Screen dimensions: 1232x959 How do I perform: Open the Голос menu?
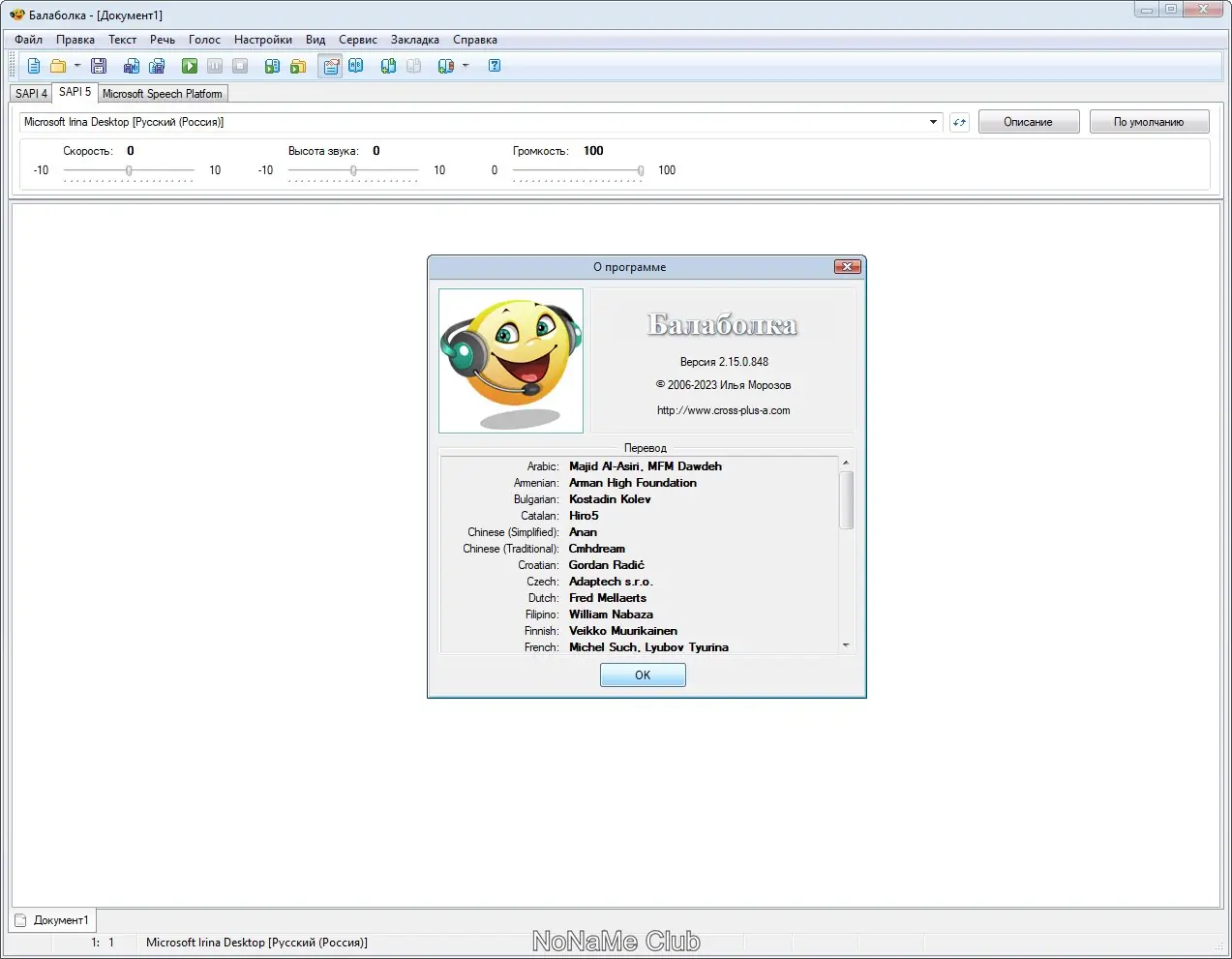click(204, 40)
